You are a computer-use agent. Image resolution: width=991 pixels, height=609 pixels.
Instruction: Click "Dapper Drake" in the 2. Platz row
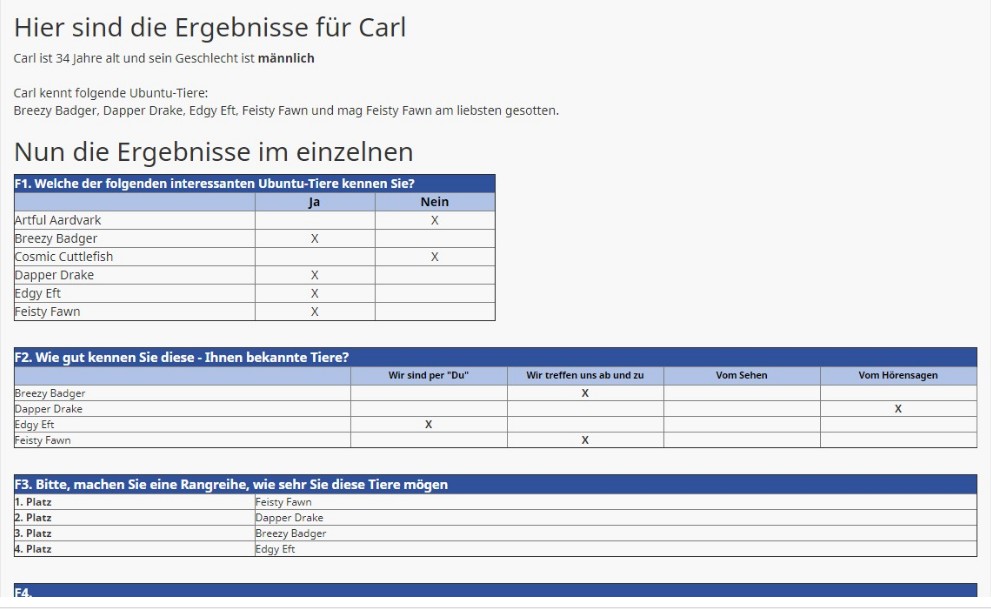coord(289,518)
